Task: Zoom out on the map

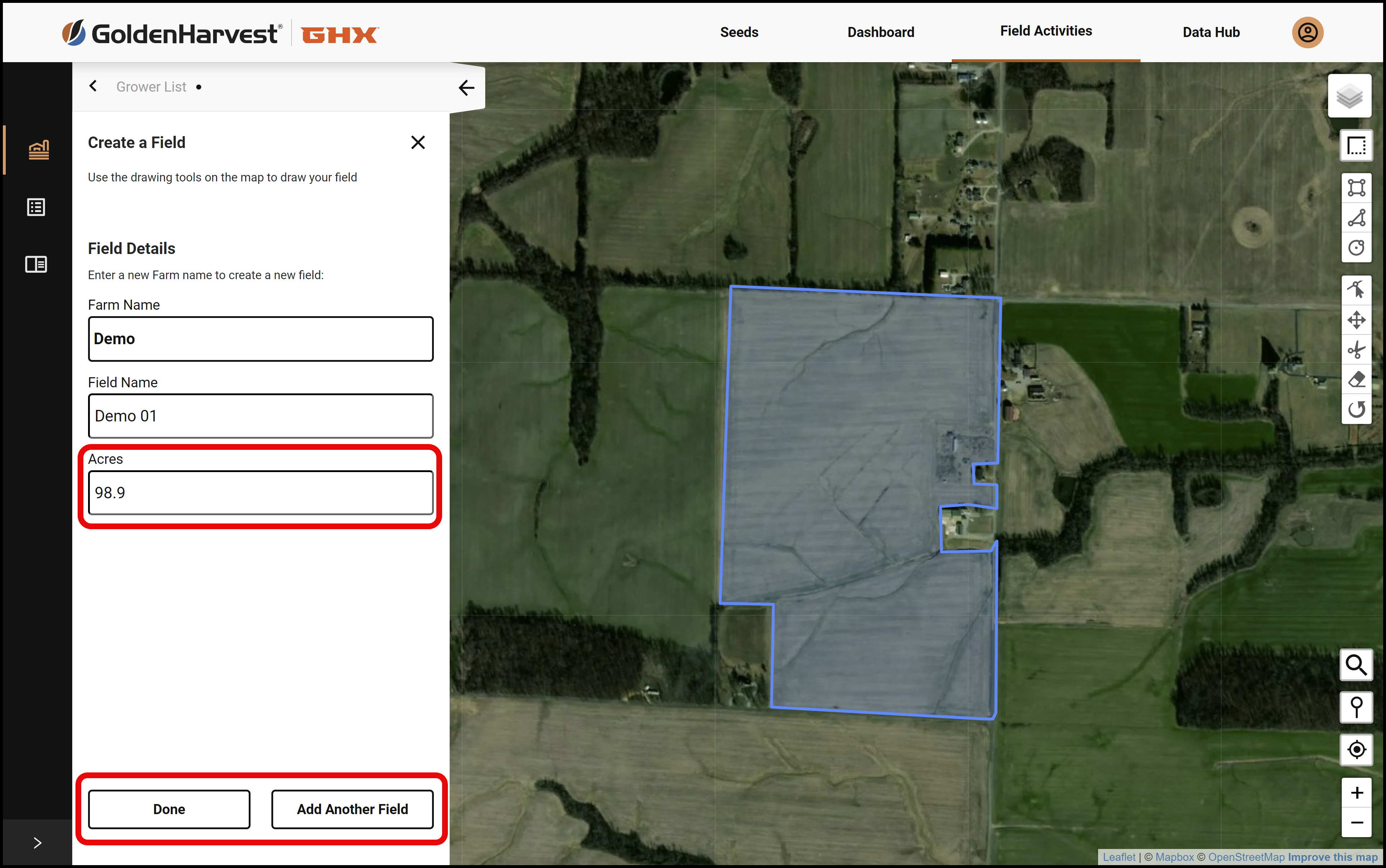Action: [1356, 823]
